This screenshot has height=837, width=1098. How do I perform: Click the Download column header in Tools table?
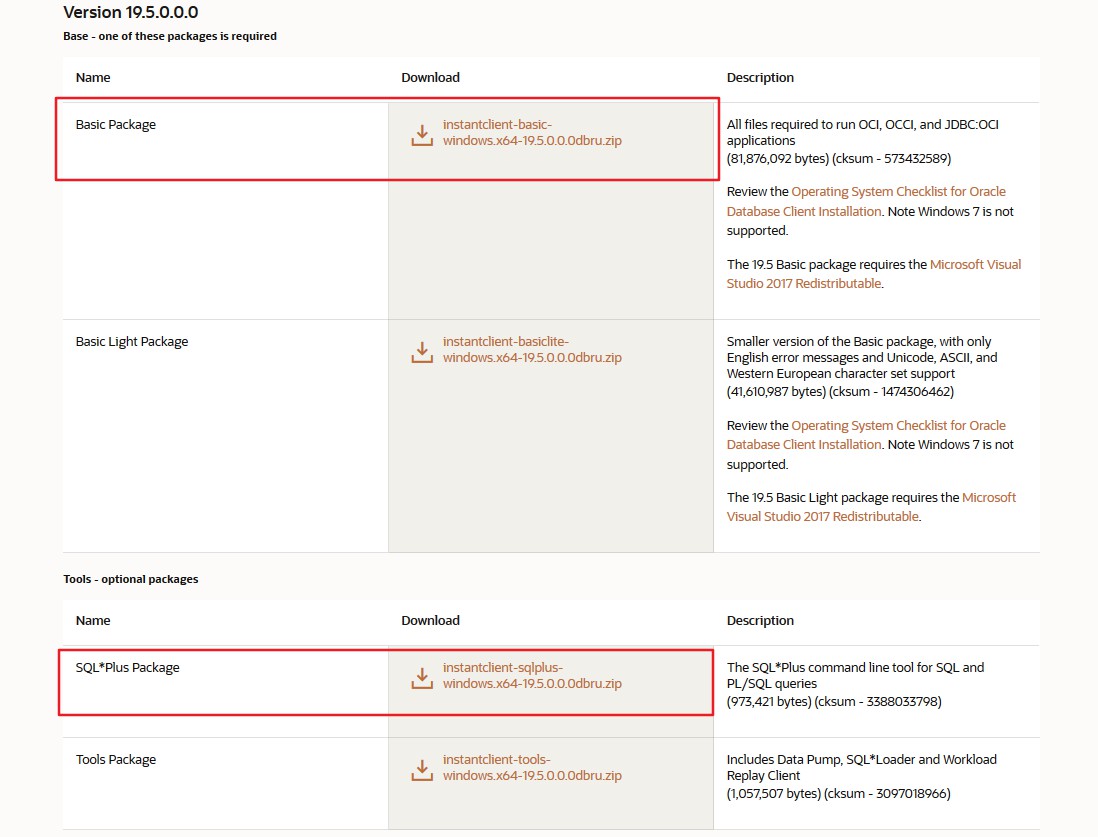point(431,620)
